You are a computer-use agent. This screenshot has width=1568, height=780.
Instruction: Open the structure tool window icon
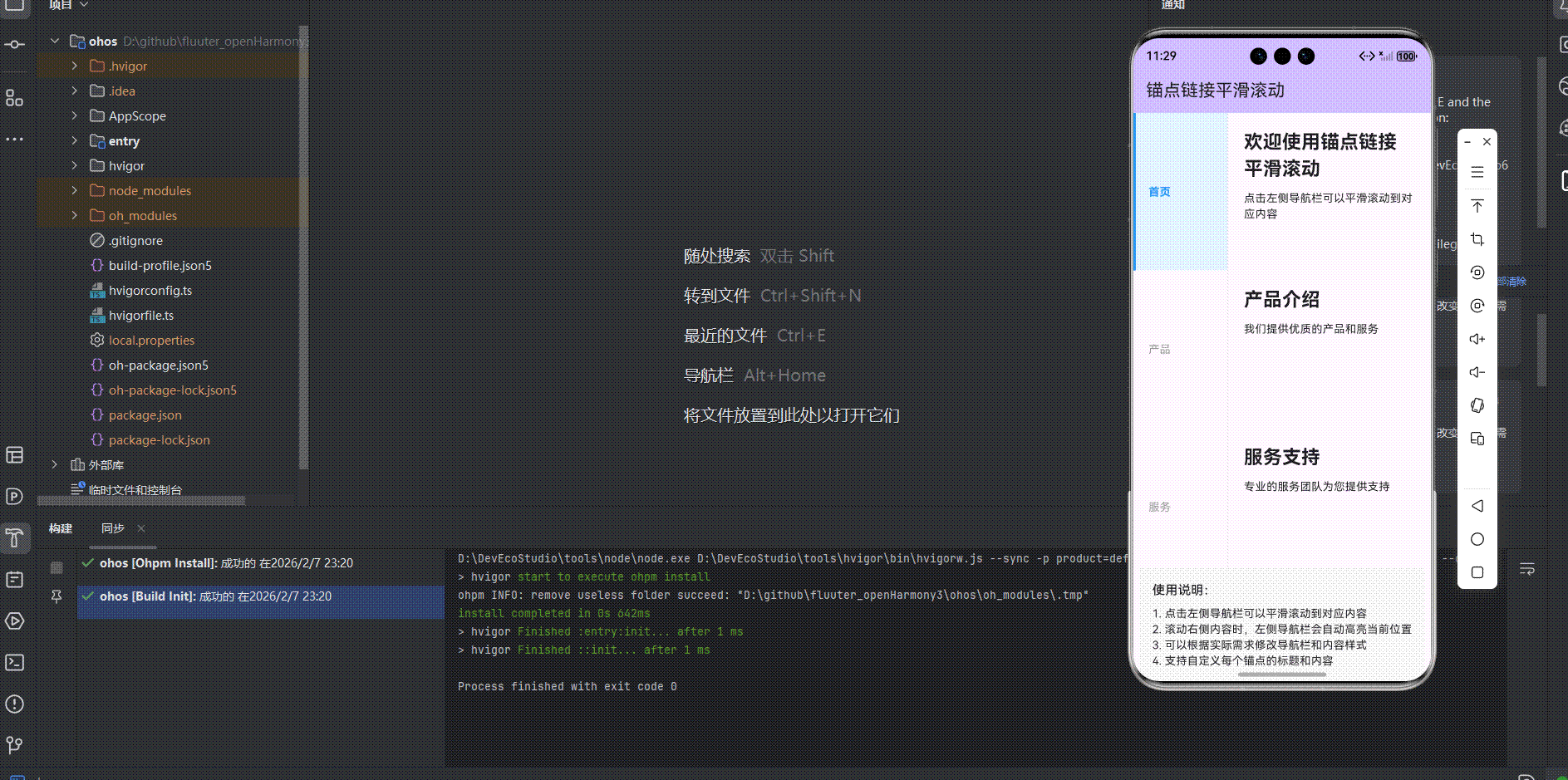(x=14, y=98)
